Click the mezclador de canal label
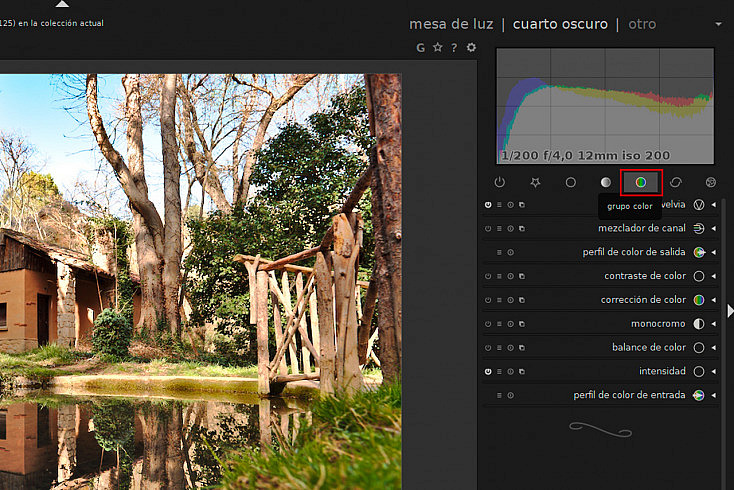The height and width of the screenshot is (490, 734). 642,228
